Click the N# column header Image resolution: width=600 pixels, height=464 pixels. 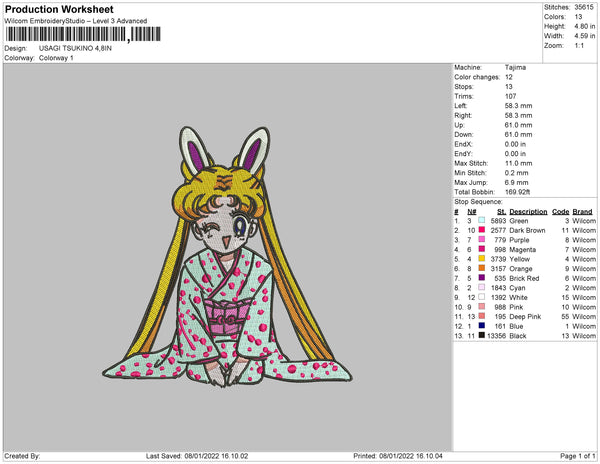click(471, 212)
